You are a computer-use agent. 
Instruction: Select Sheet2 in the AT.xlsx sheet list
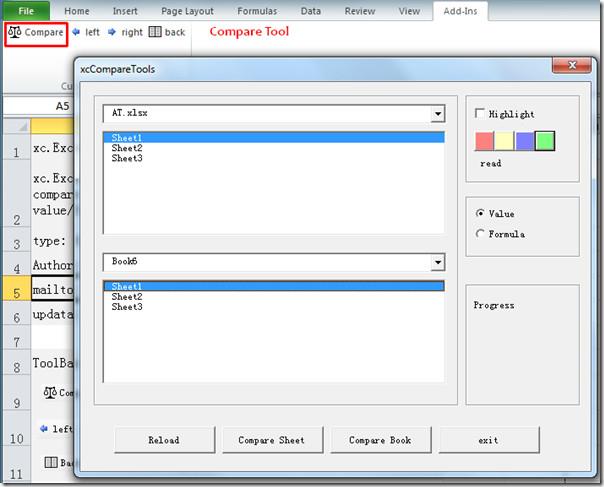pos(274,148)
